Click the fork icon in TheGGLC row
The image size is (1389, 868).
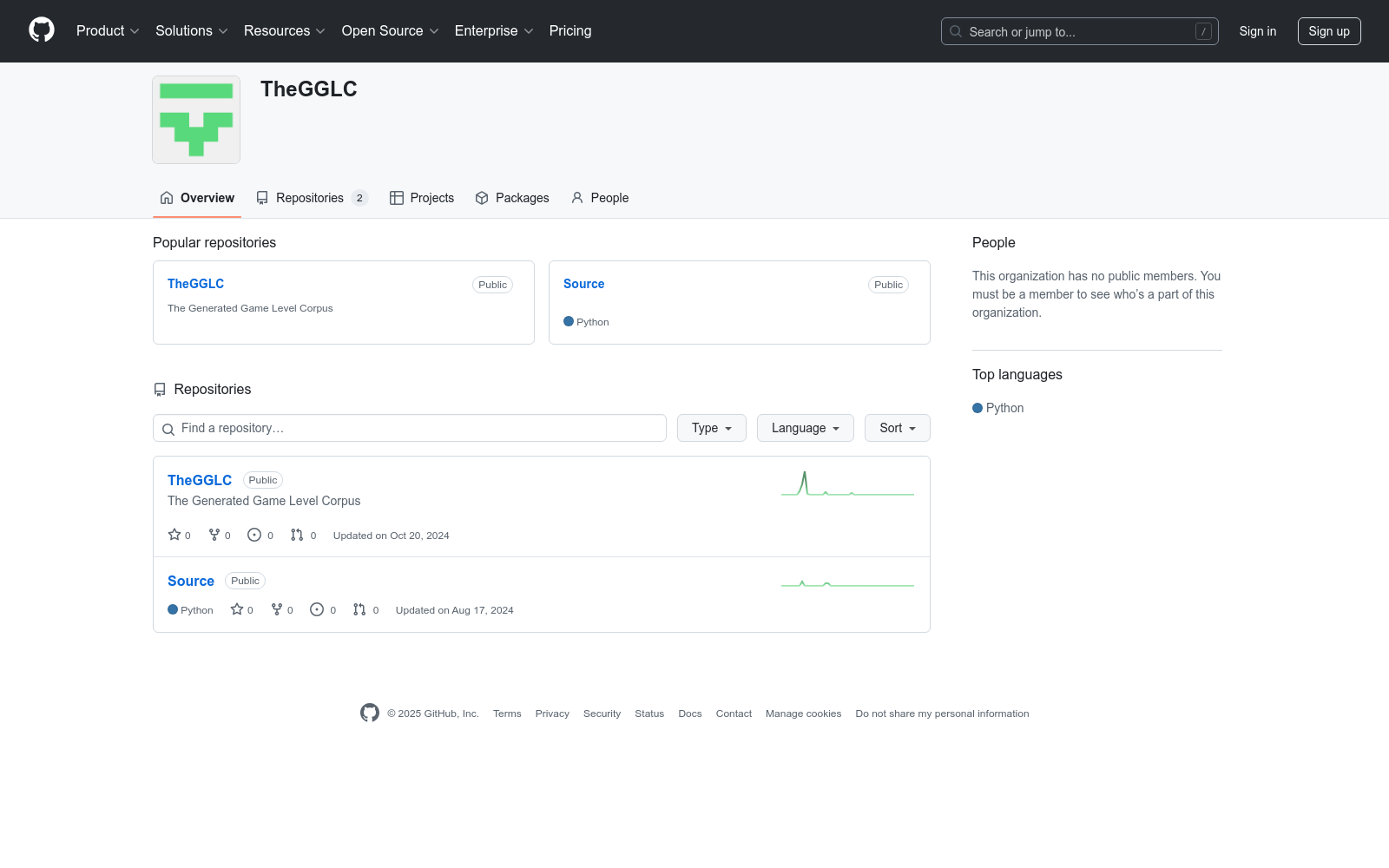pos(214,535)
